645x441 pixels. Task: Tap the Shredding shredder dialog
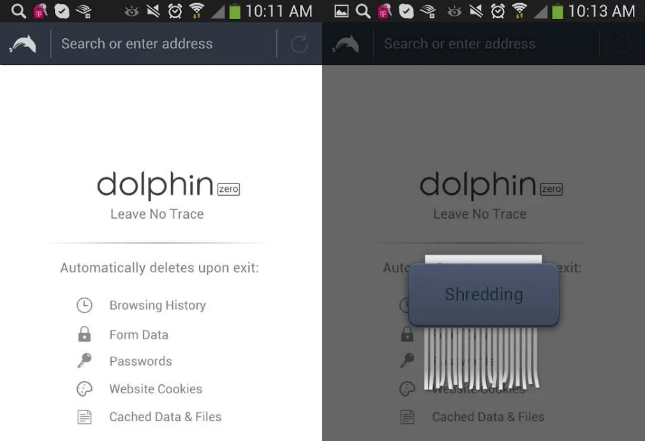coord(484,294)
